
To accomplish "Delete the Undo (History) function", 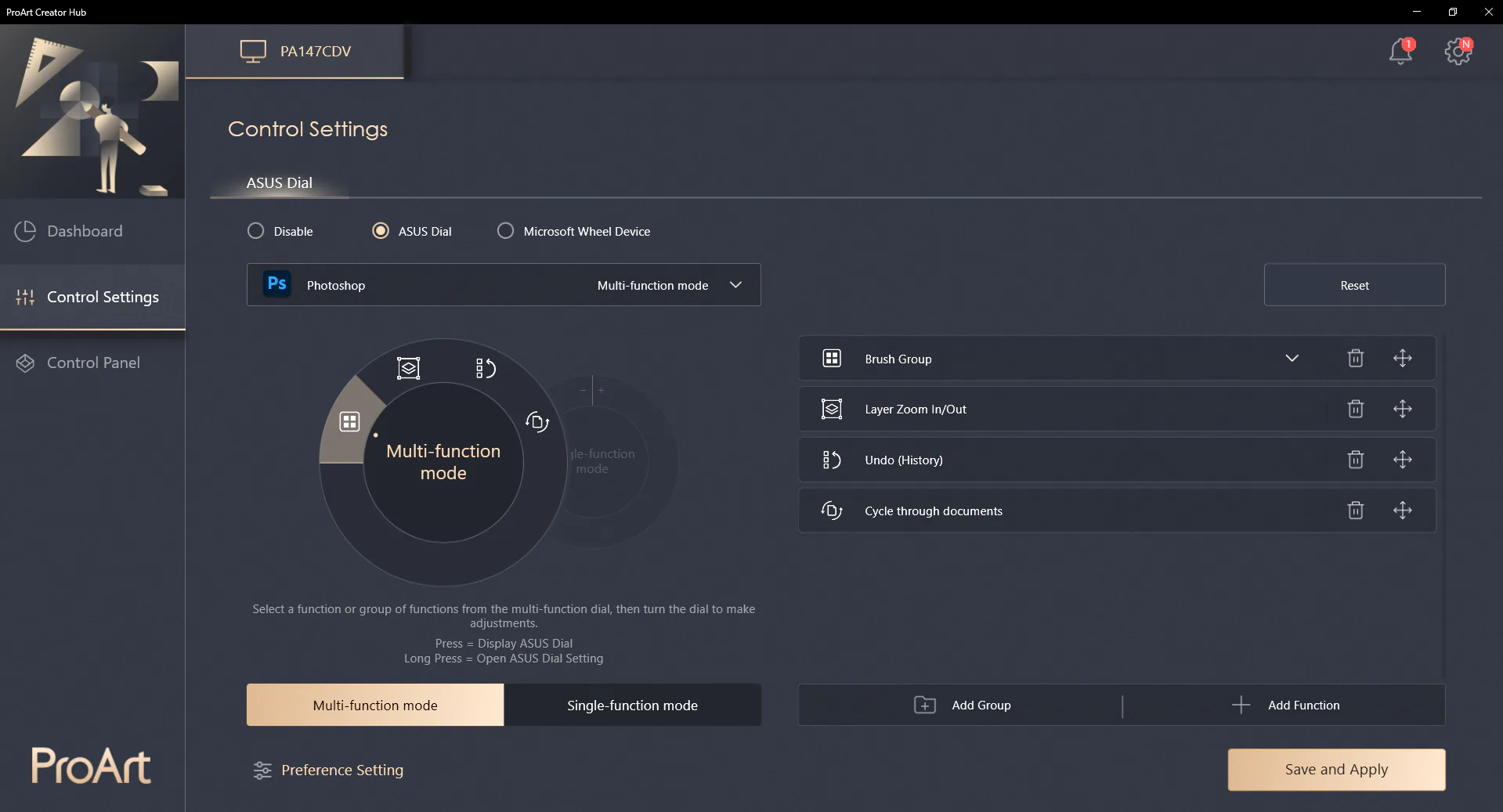I will coord(1356,460).
